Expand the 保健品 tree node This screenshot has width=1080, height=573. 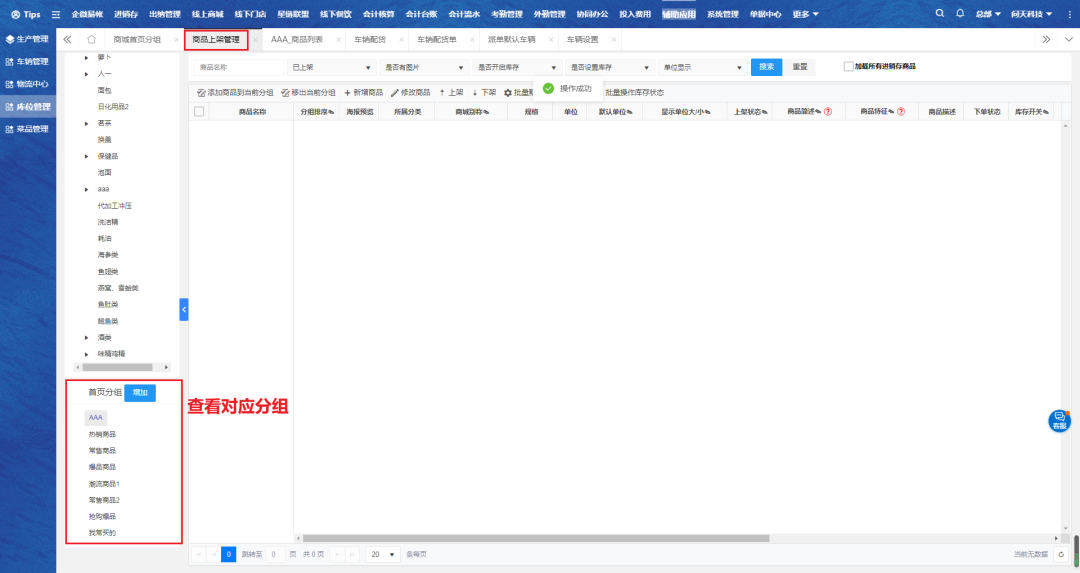click(x=87, y=156)
